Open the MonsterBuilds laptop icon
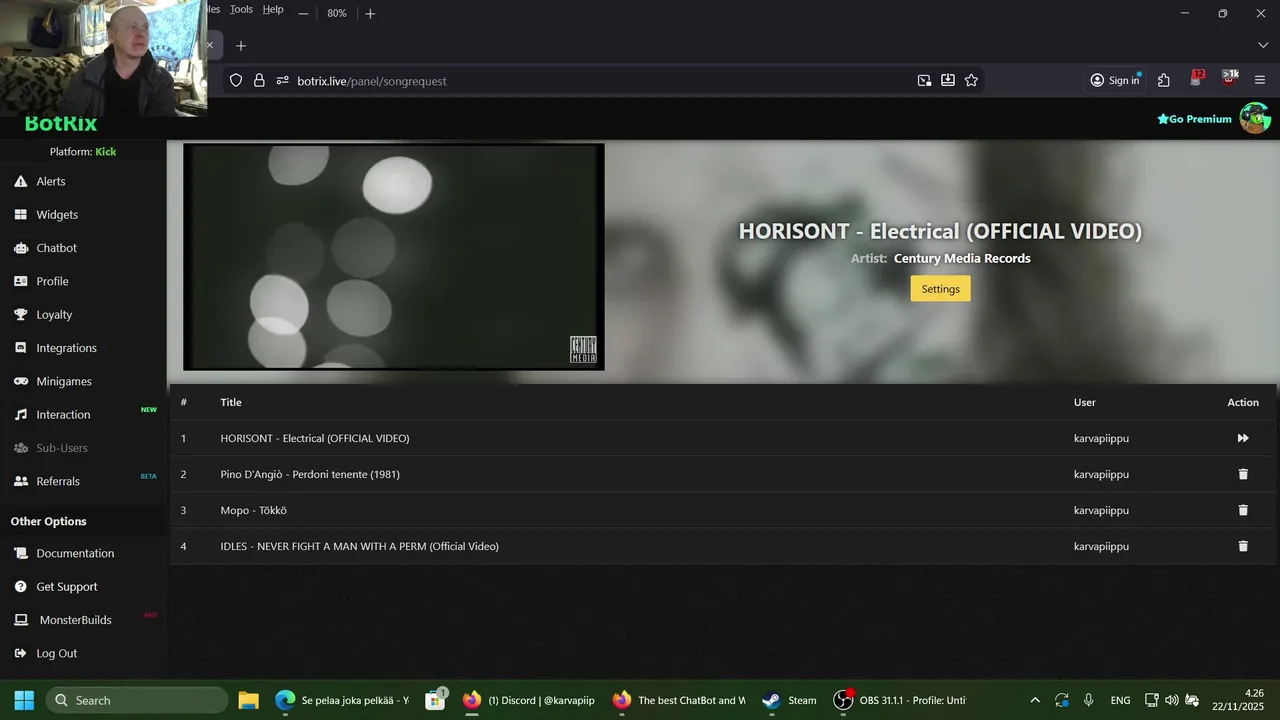Image resolution: width=1280 pixels, height=720 pixels. click(x=20, y=620)
